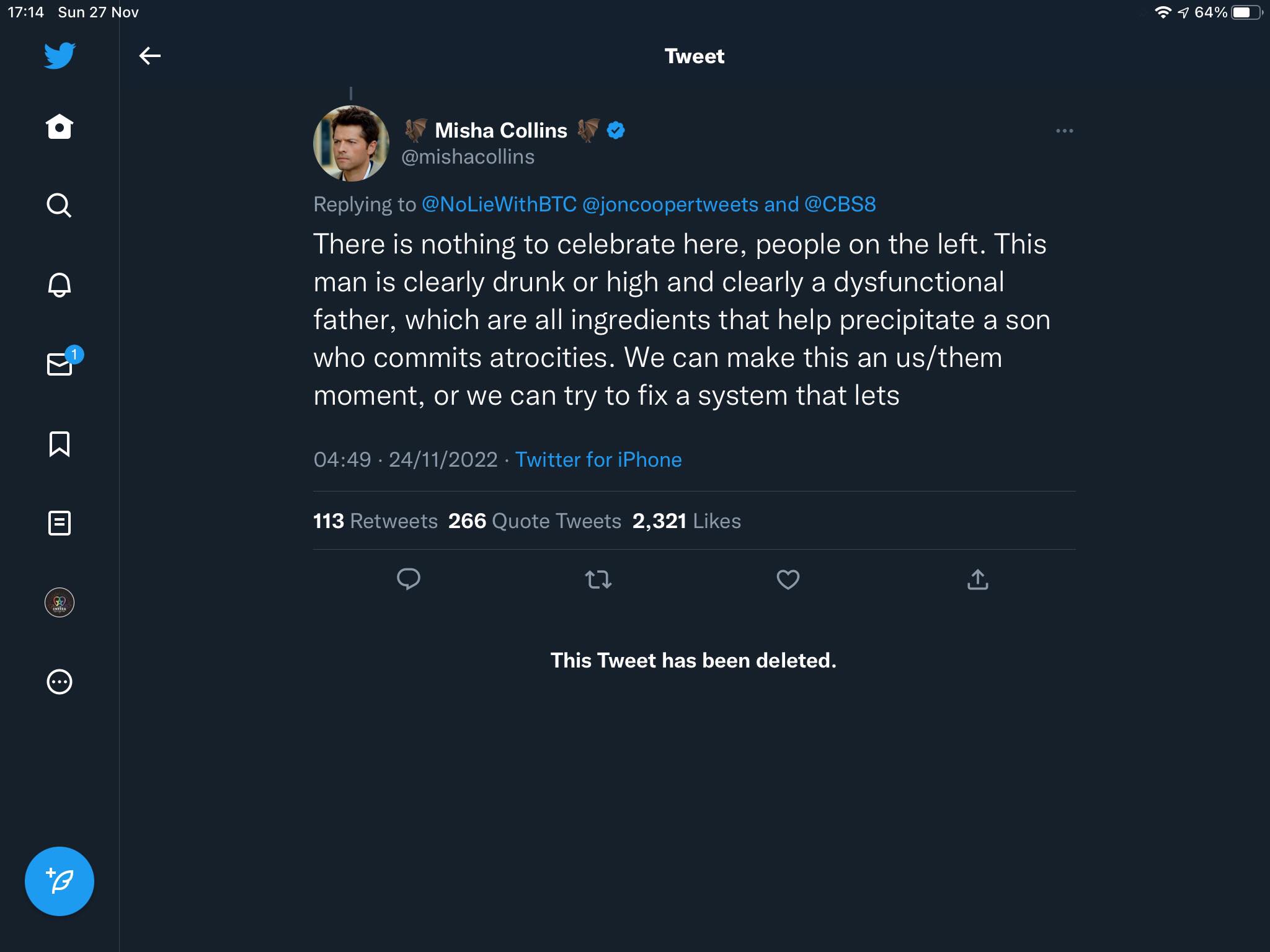Compose a new tweet with the blue button

point(60,881)
